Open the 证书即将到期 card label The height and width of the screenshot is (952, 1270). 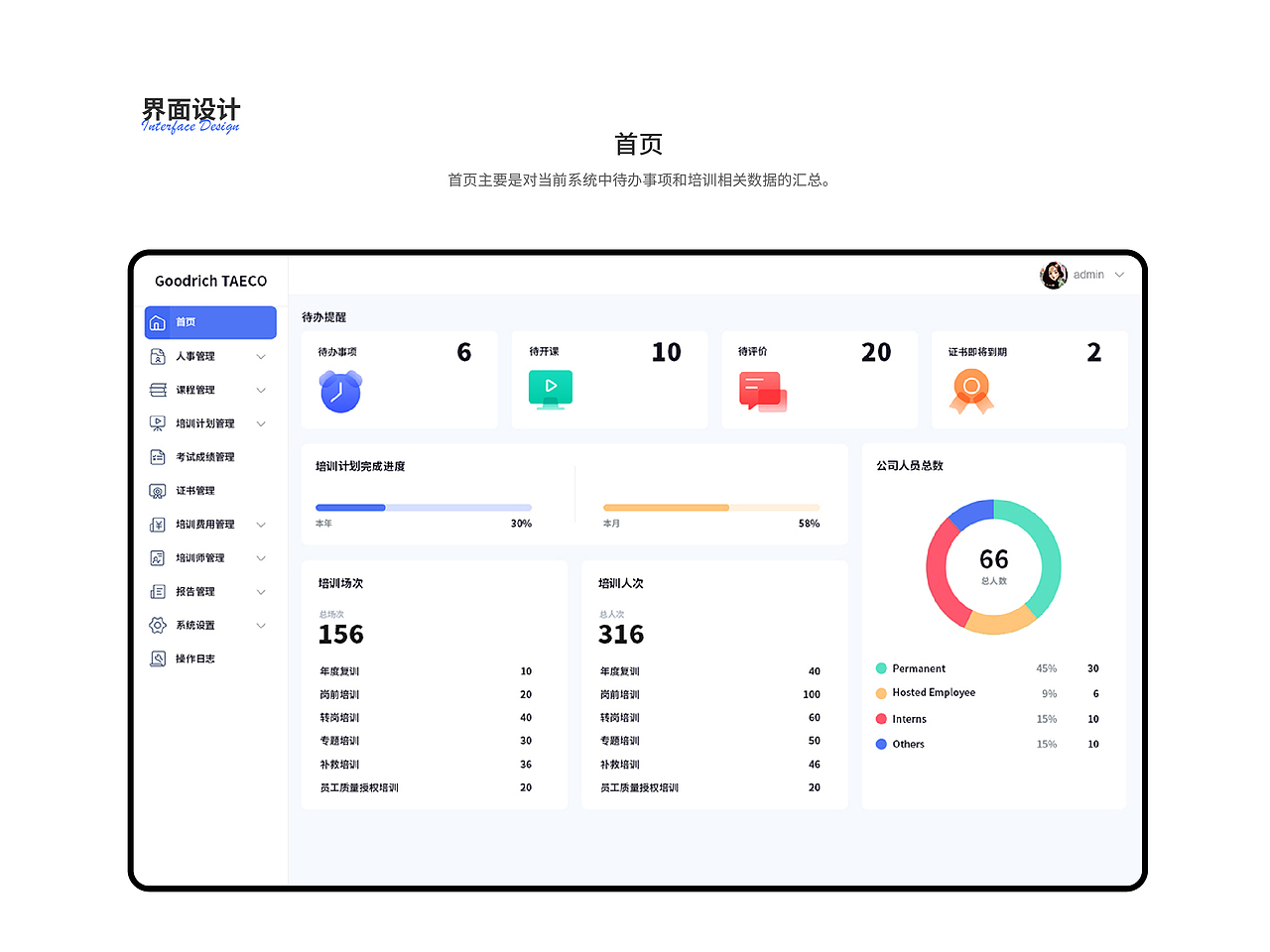[977, 352]
